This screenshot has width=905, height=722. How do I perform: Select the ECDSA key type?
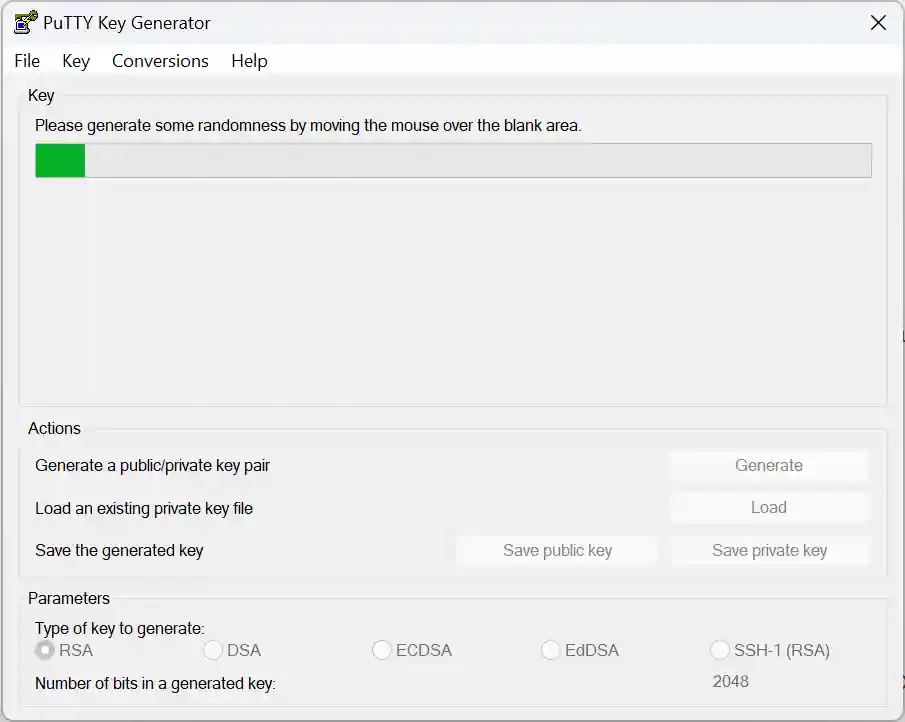(381, 650)
